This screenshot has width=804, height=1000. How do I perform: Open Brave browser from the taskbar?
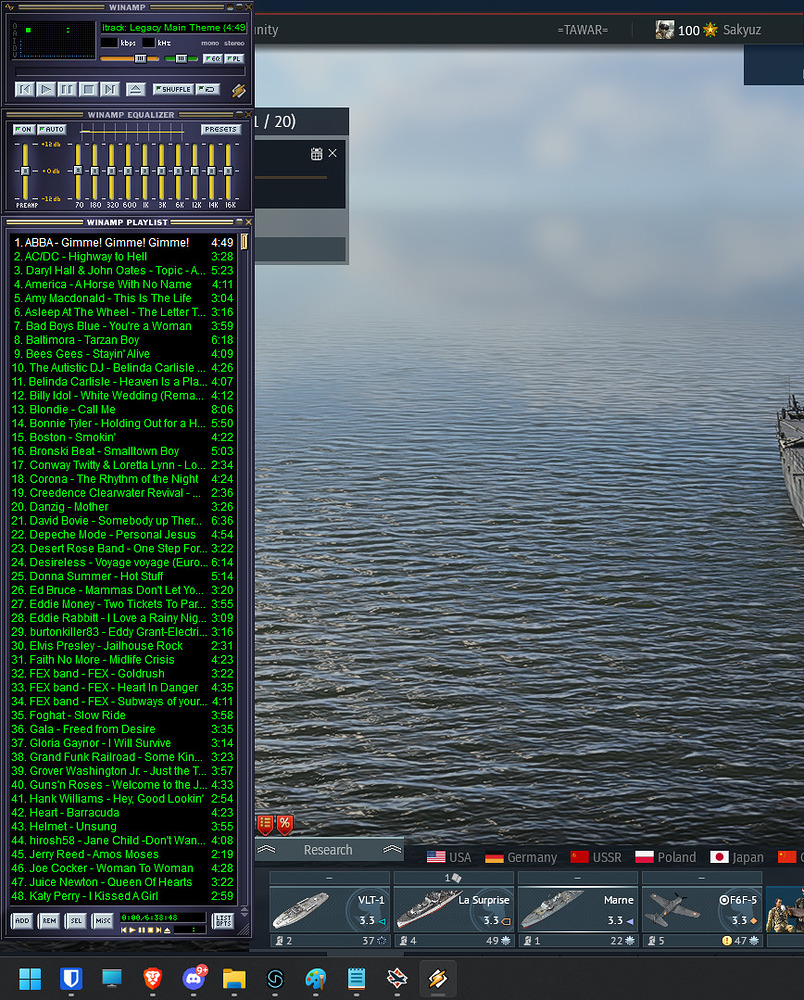coord(151,977)
